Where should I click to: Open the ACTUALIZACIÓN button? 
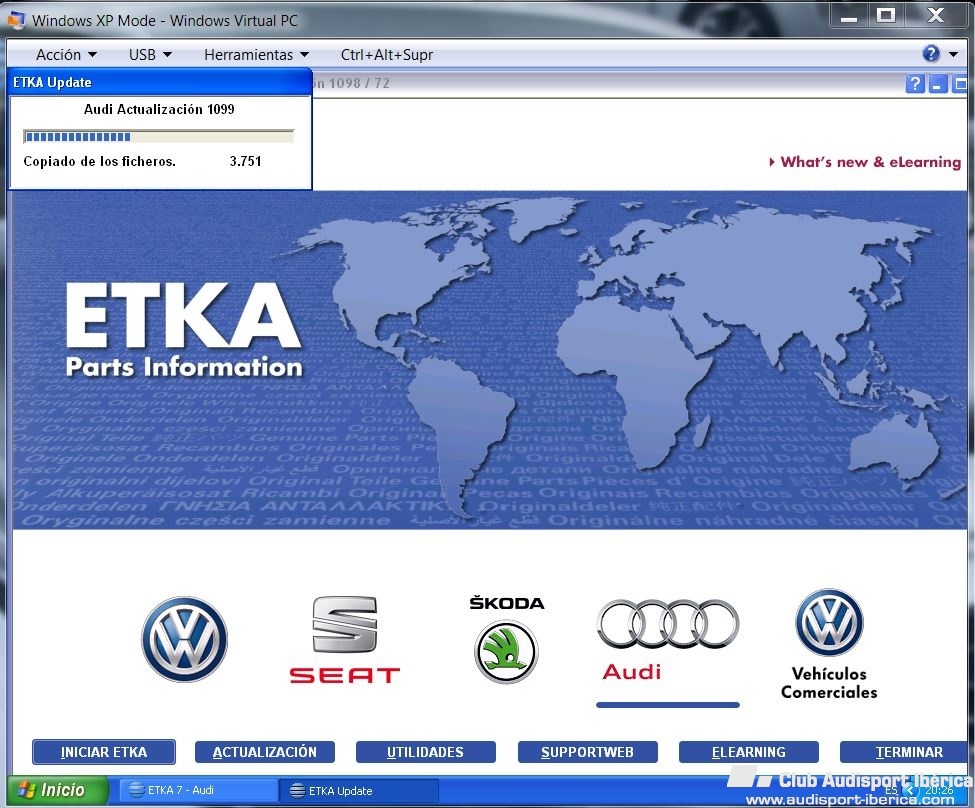click(265, 752)
